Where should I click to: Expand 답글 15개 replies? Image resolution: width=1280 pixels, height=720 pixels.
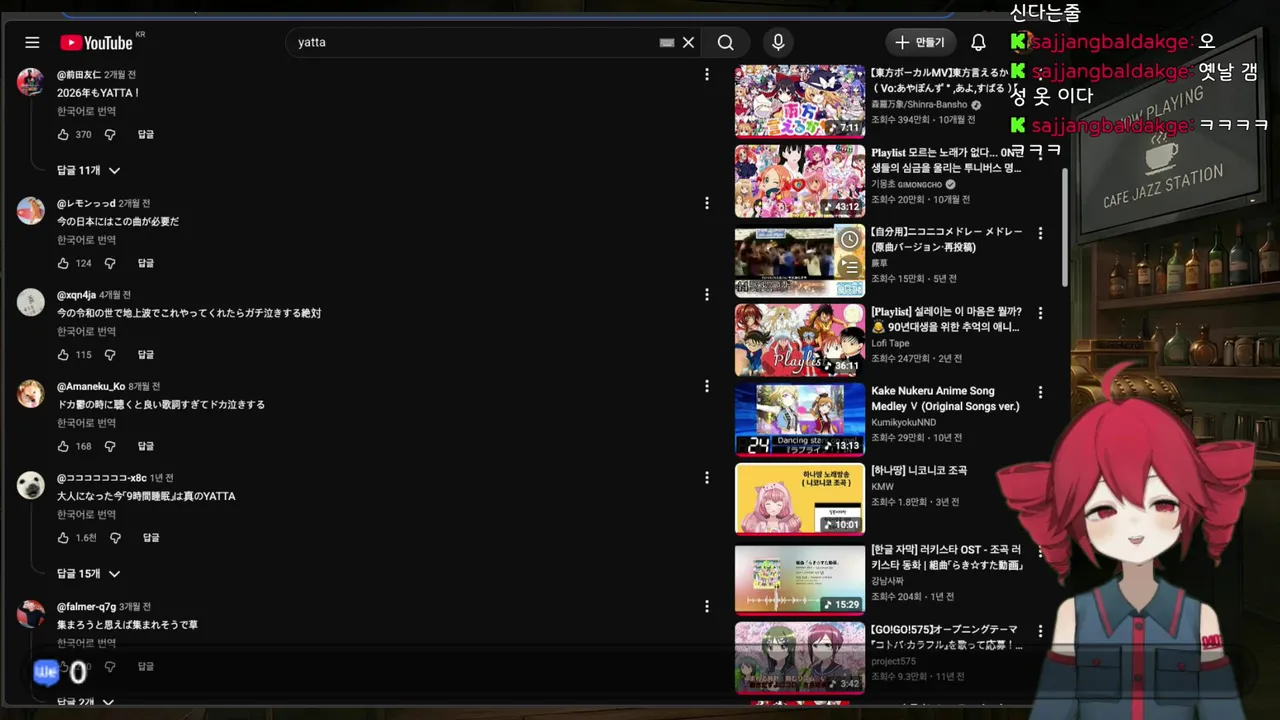88,573
